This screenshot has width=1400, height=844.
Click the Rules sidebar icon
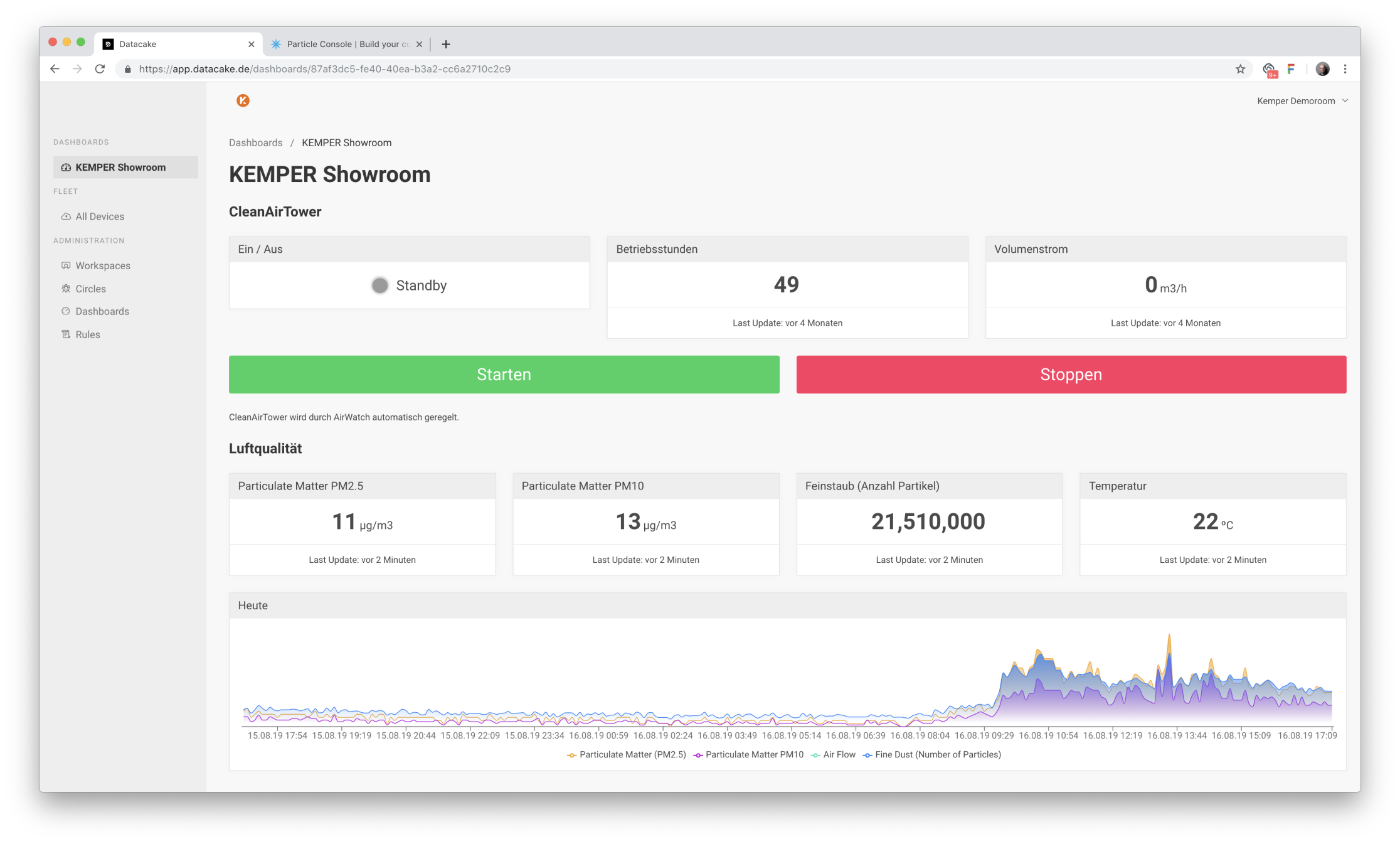coord(66,334)
